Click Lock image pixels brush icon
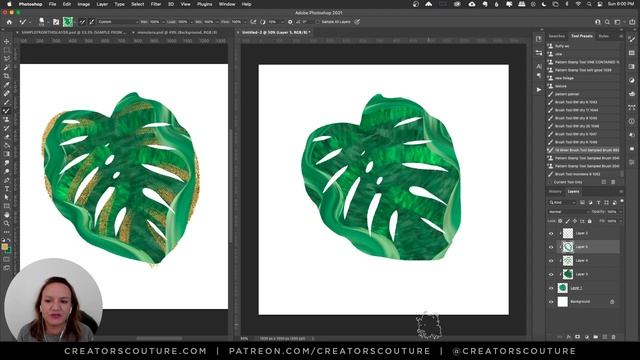Viewport: 640px width, 360px height. 567,221
